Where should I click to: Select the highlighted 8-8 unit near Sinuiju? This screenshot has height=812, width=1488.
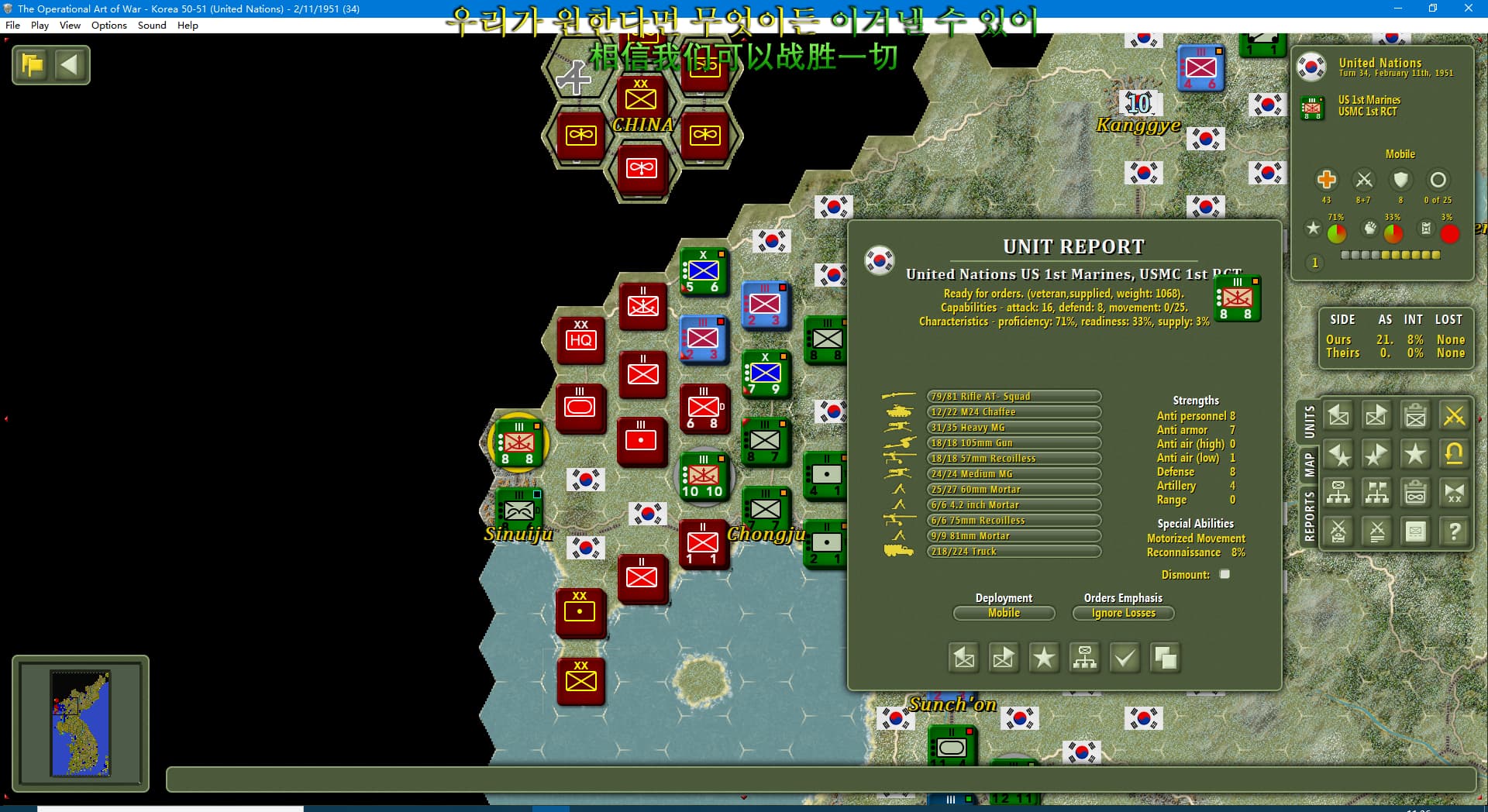(x=518, y=443)
